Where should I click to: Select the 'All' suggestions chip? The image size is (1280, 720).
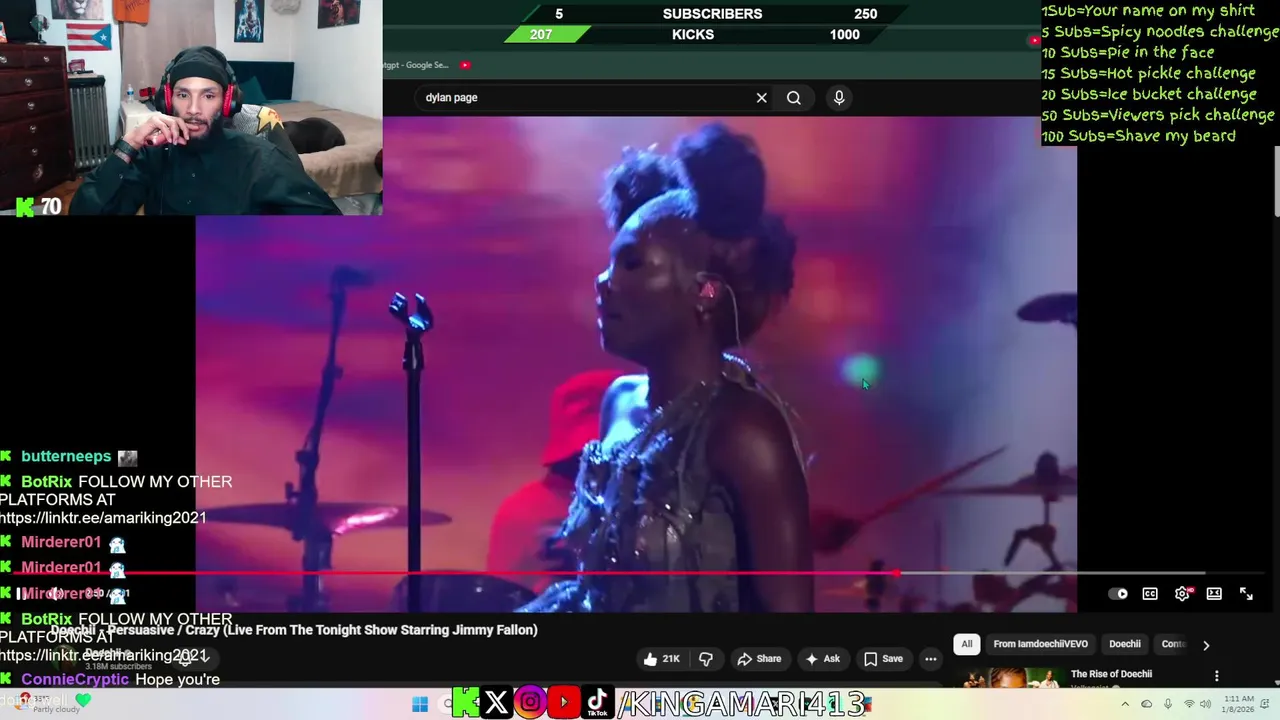pyautogui.click(x=967, y=644)
